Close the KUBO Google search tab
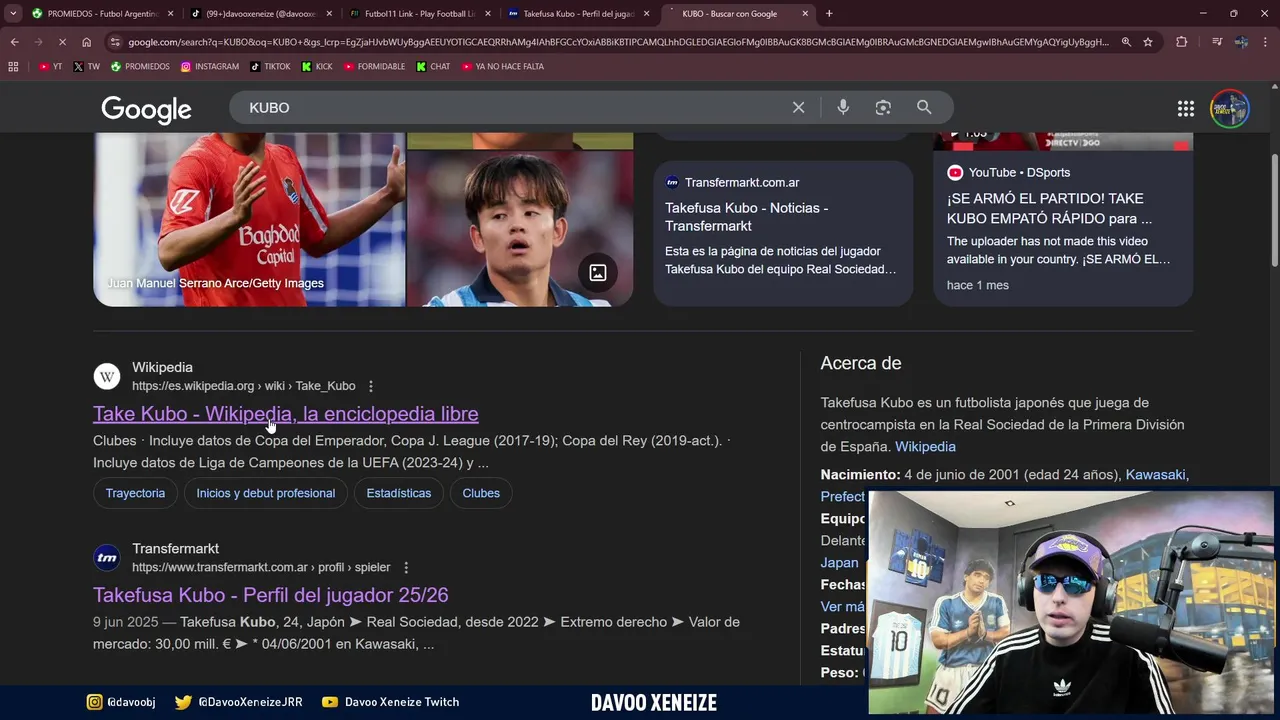 pyautogui.click(x=805, y=14)
